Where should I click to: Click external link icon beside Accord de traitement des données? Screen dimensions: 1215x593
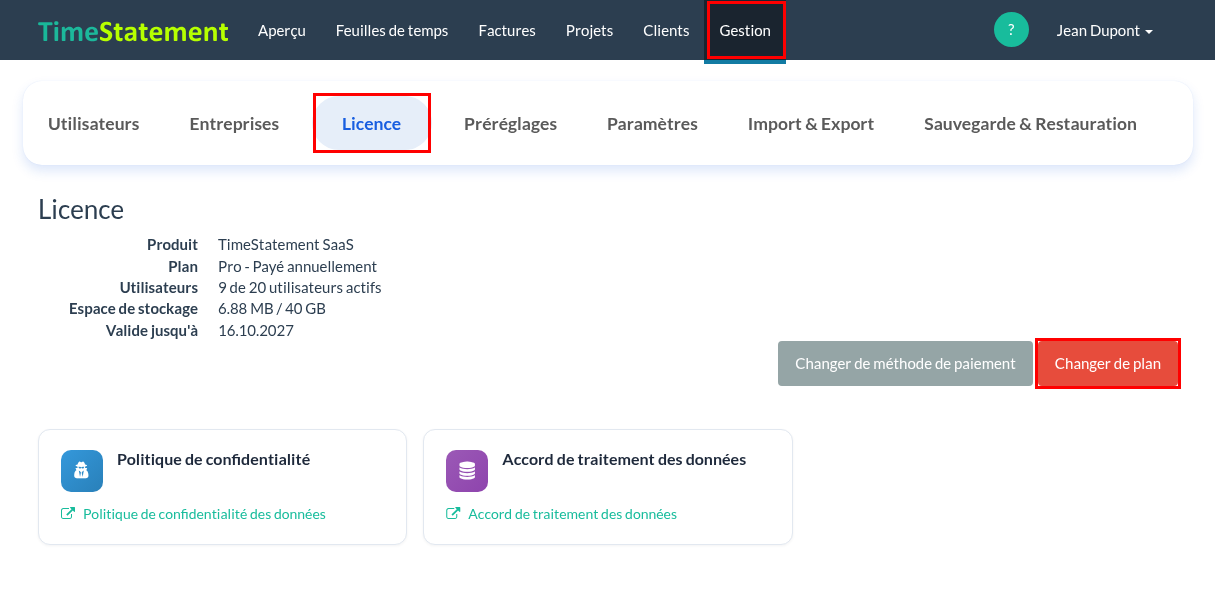click(x=453, y=514)
